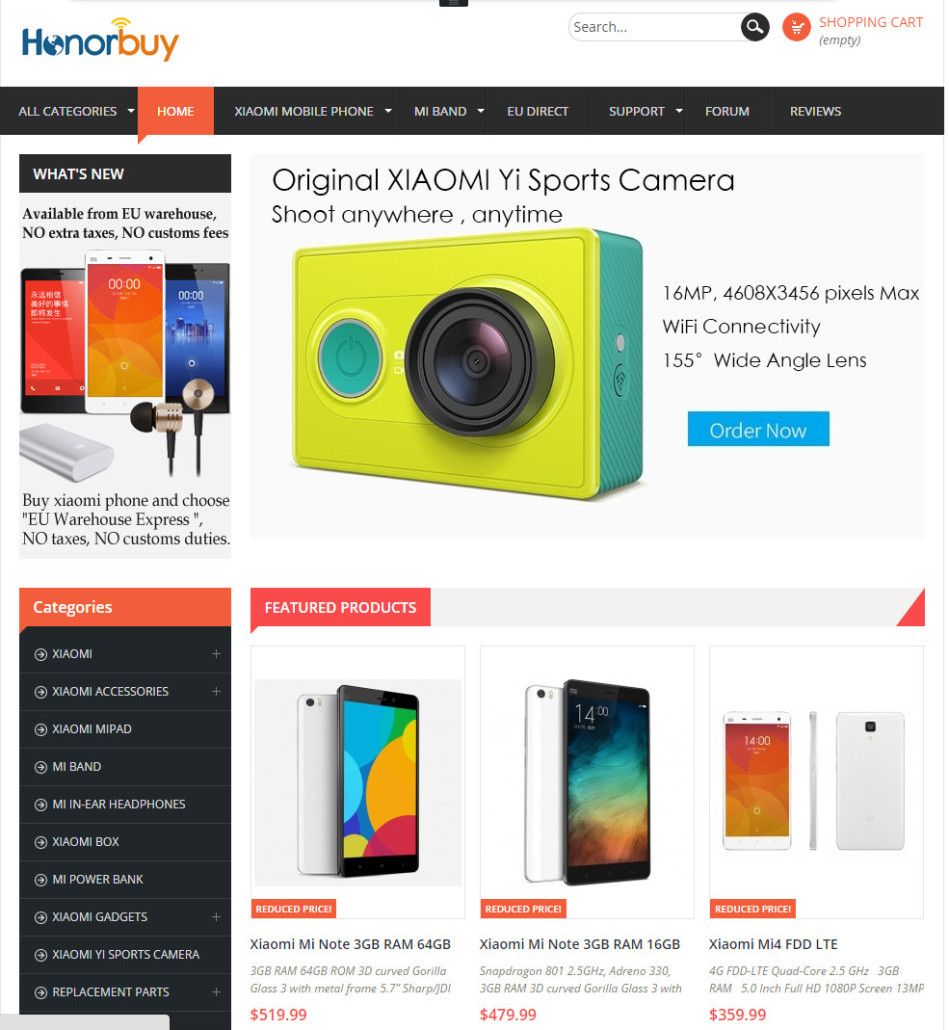
Task: Click the magnifier search icon
Action: (x=755, y=27)
